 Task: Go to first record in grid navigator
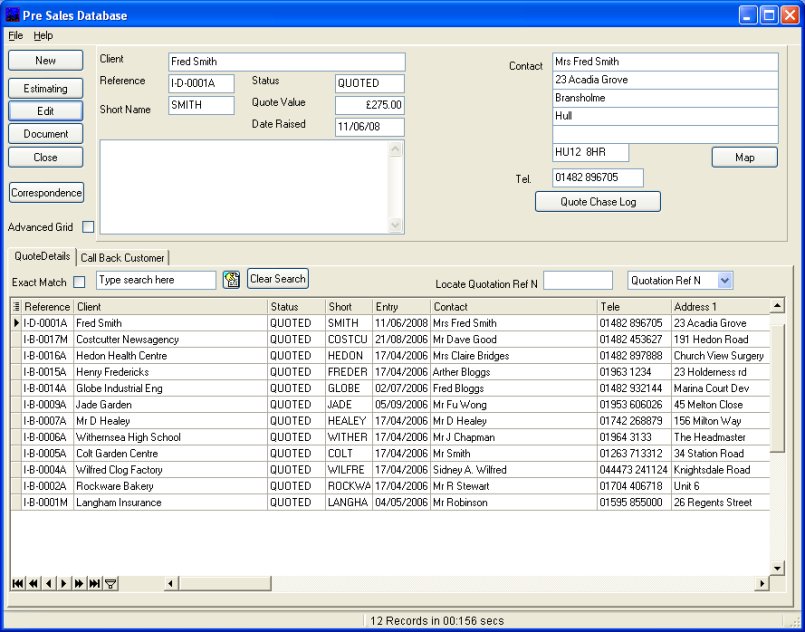(17, 583)
